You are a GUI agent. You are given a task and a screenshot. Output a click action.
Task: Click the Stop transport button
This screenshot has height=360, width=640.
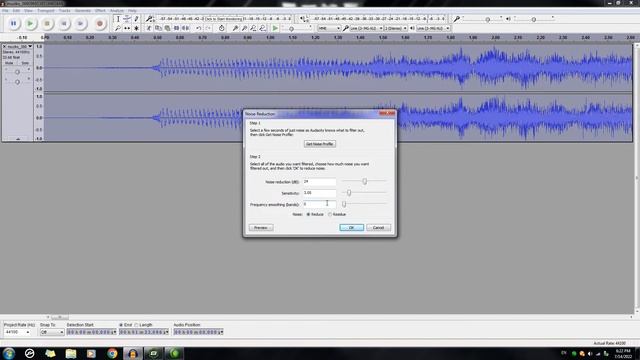tap(47, 24)
